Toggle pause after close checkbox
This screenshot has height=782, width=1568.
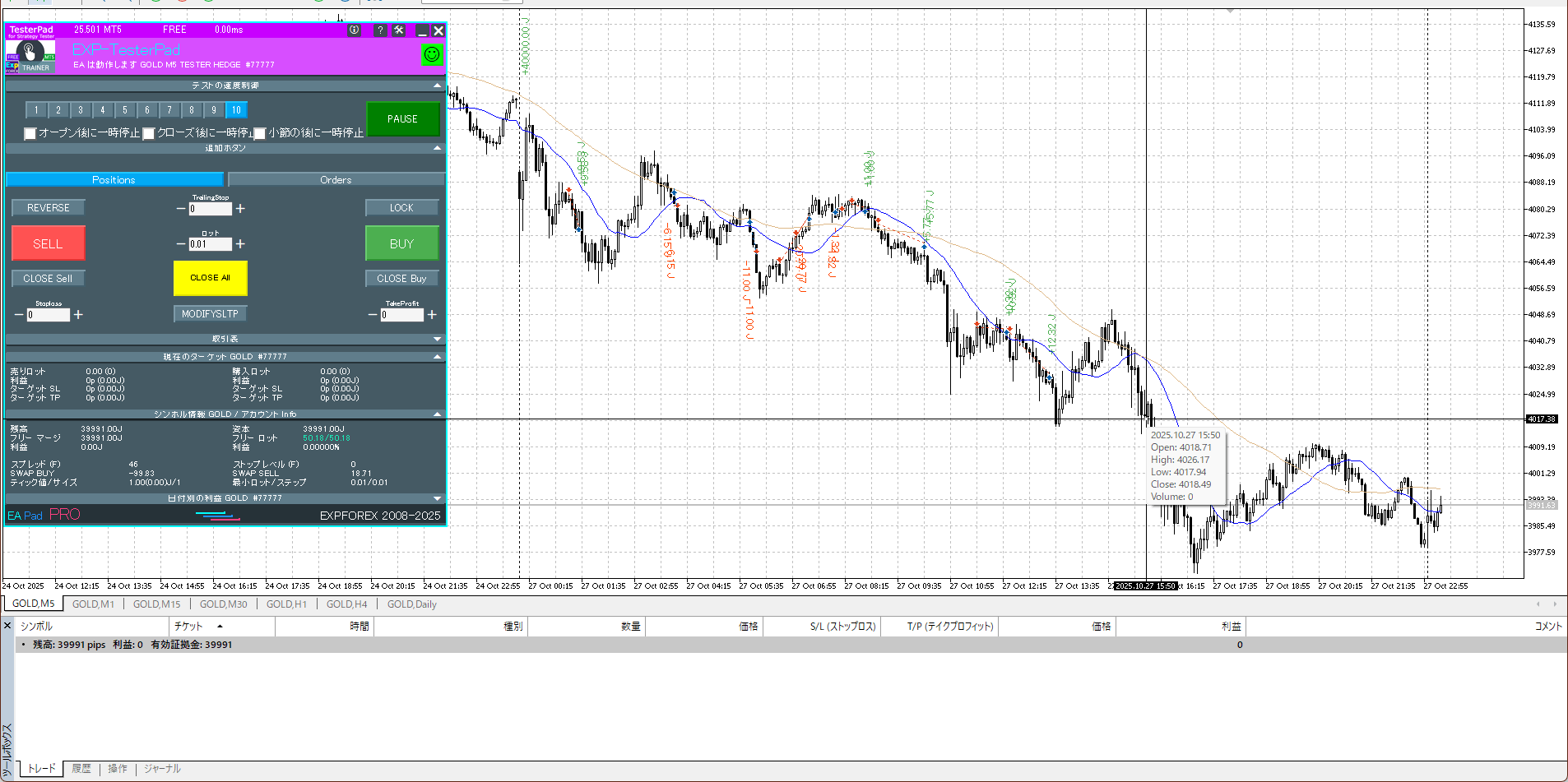pyautogui.click(x=149, y=133)
